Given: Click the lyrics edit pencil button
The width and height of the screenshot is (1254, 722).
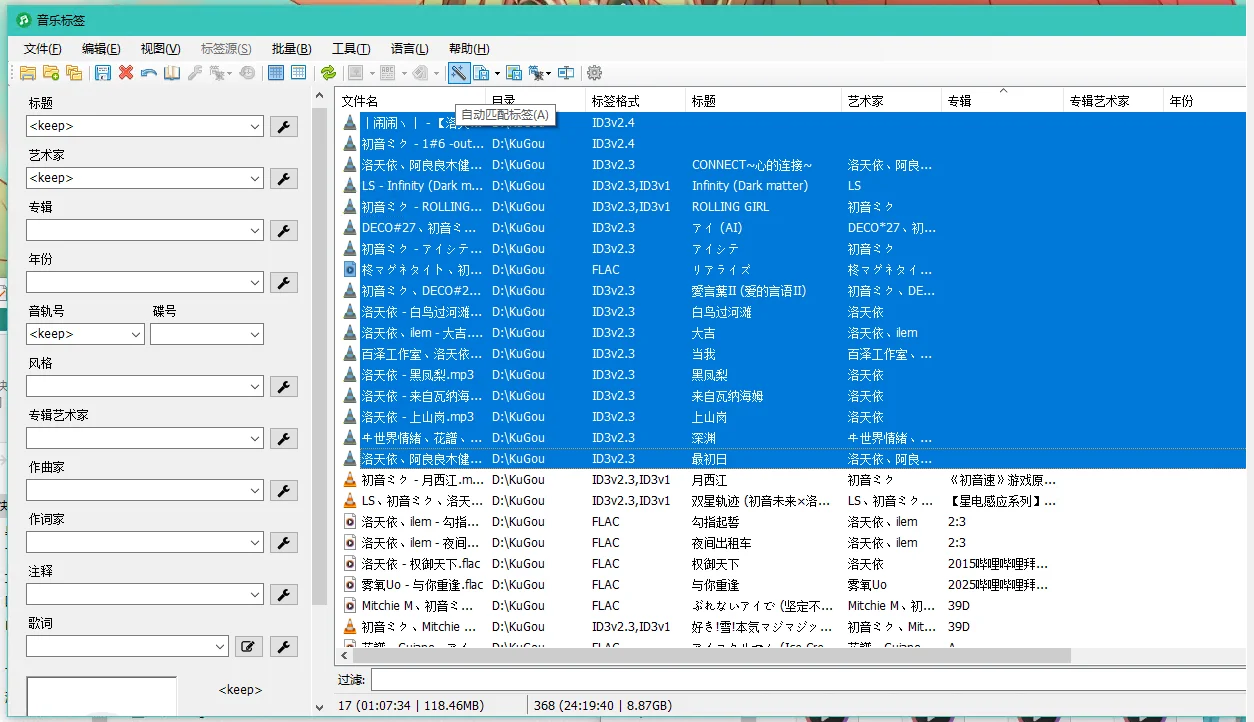Looking at the screenshot, I should [248, 646].
